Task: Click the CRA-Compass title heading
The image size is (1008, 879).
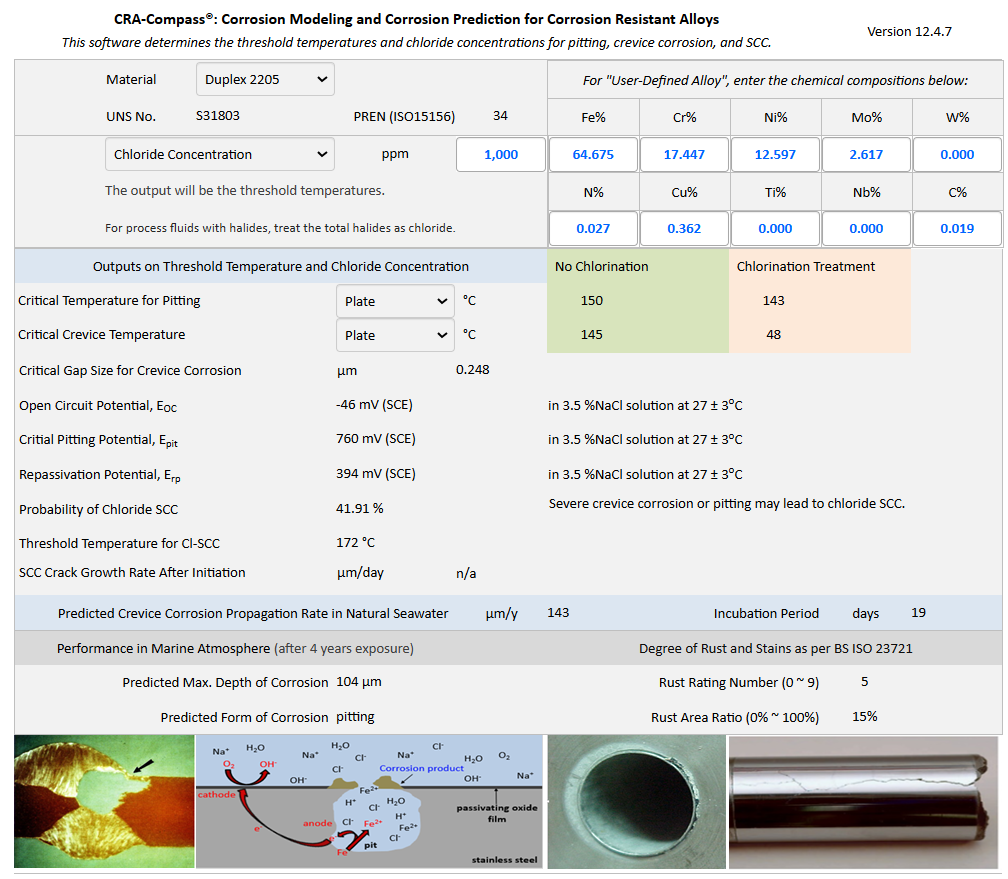Action: click(417, 19)
